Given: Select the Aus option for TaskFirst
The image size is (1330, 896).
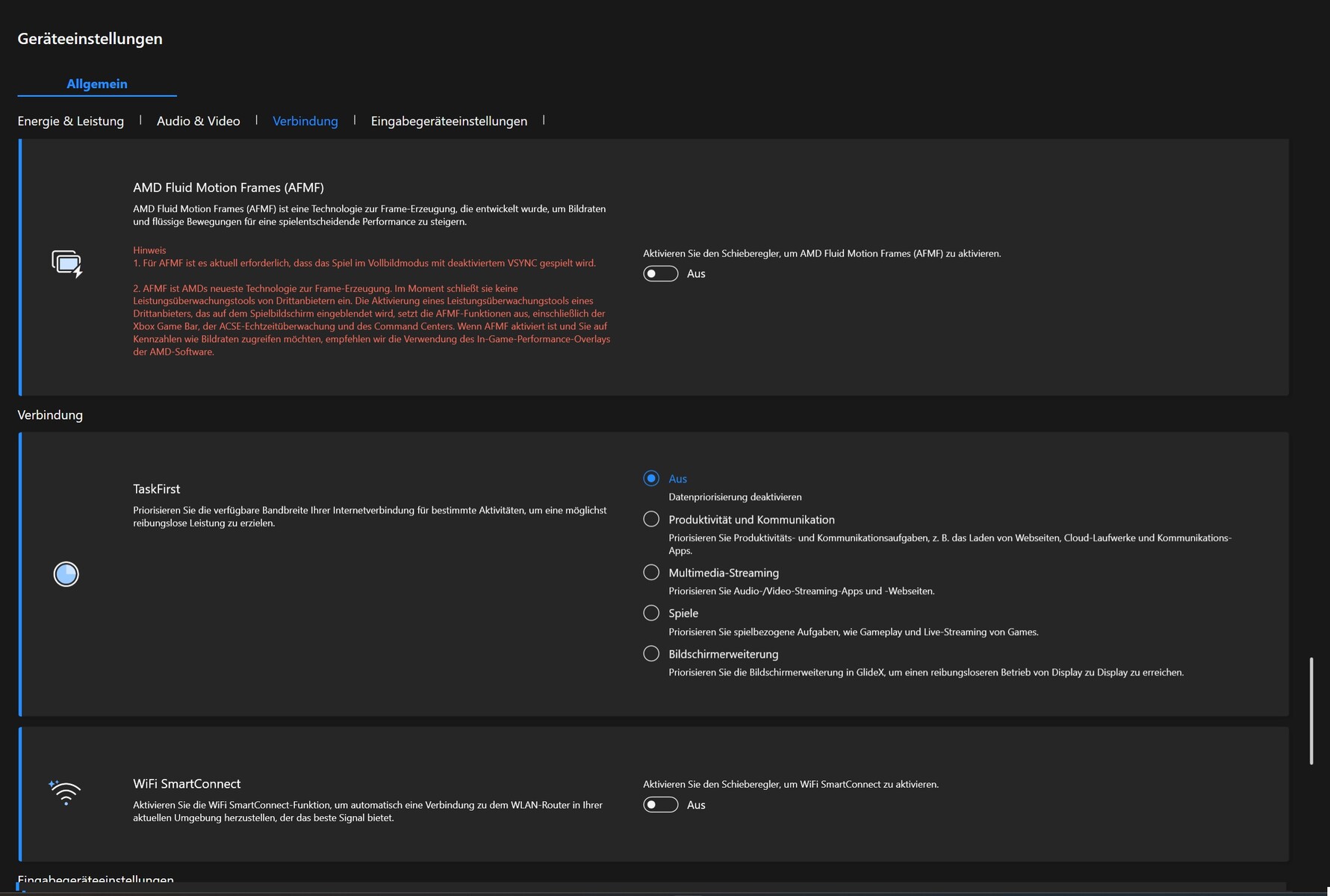Looking at the screenshot, I should [651, 479].
